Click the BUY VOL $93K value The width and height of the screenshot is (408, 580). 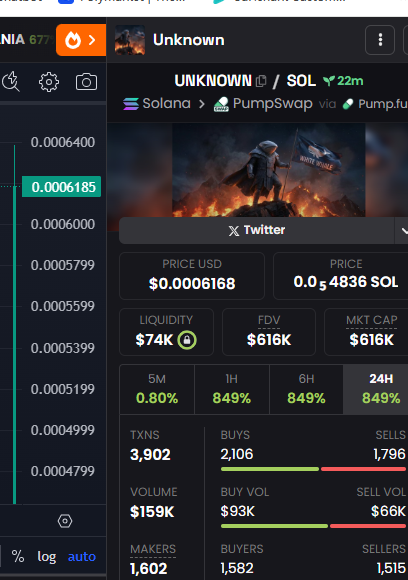pos(237,512)
